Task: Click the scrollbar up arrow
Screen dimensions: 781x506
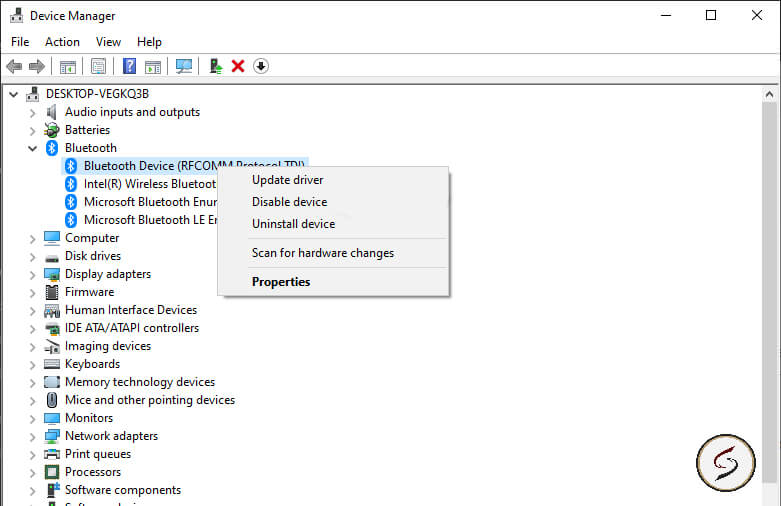Action: pos(769,94)
